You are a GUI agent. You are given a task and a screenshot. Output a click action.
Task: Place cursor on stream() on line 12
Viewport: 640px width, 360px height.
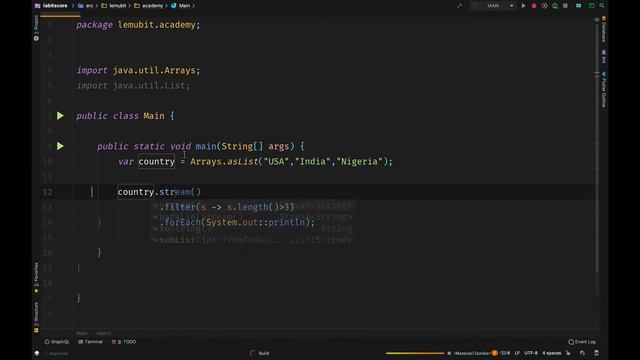click(180, 192)
